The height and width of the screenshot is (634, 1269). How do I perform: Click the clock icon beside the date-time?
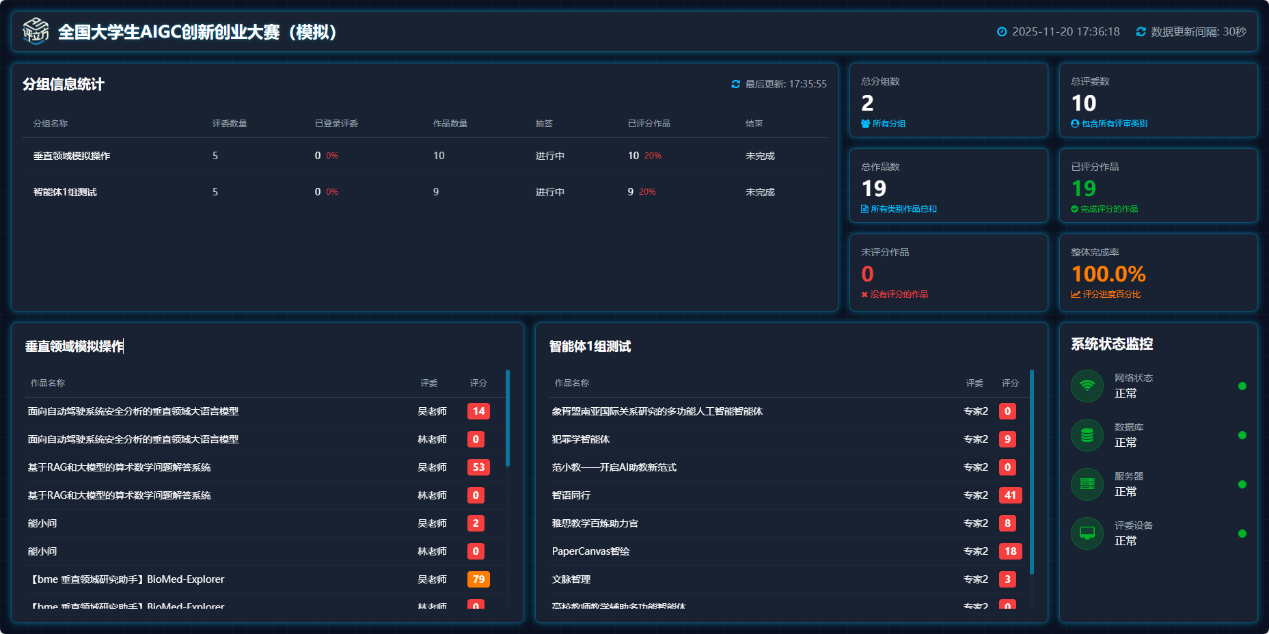(1002, 32)
